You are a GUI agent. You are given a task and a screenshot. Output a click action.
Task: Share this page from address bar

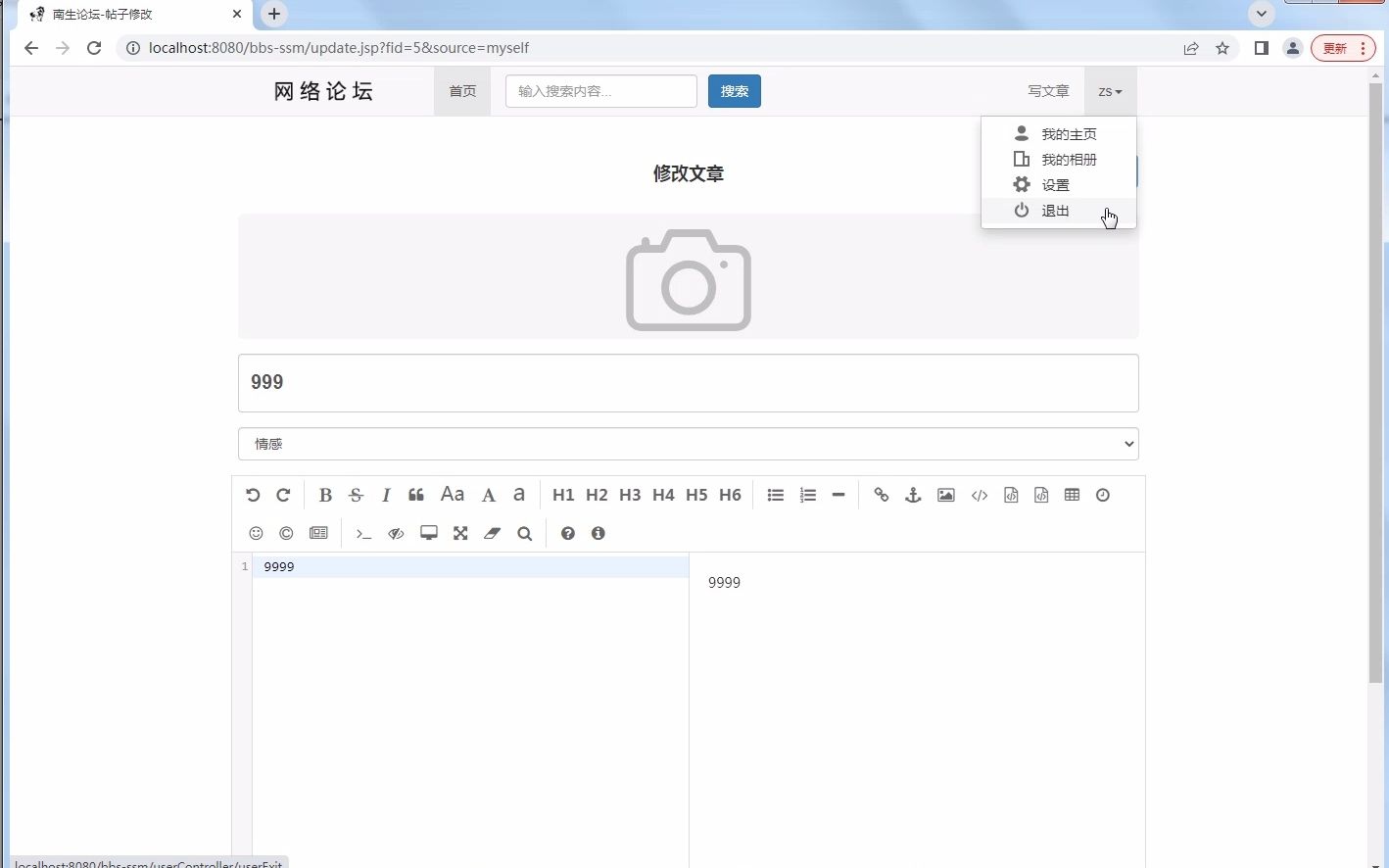point(1191,47)
